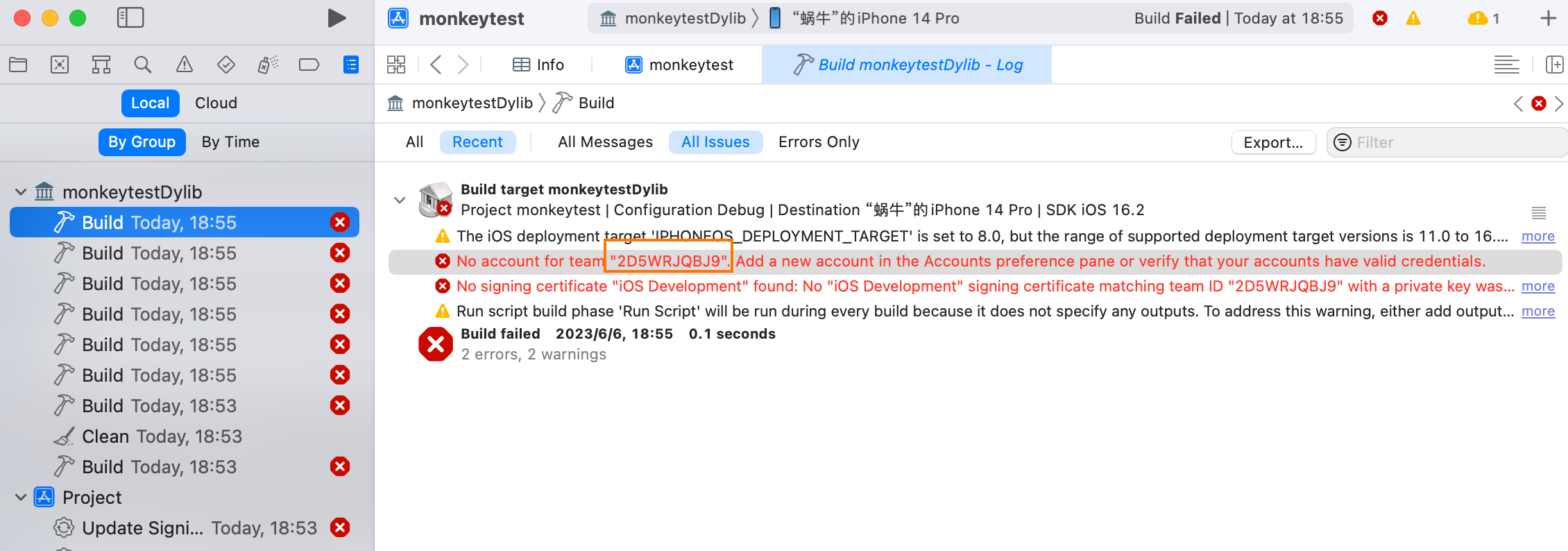Image resolution: width=1568 pixels, height=551 pixels.
Task: Filter log to Errors Only
Action: tap(819, 142)
